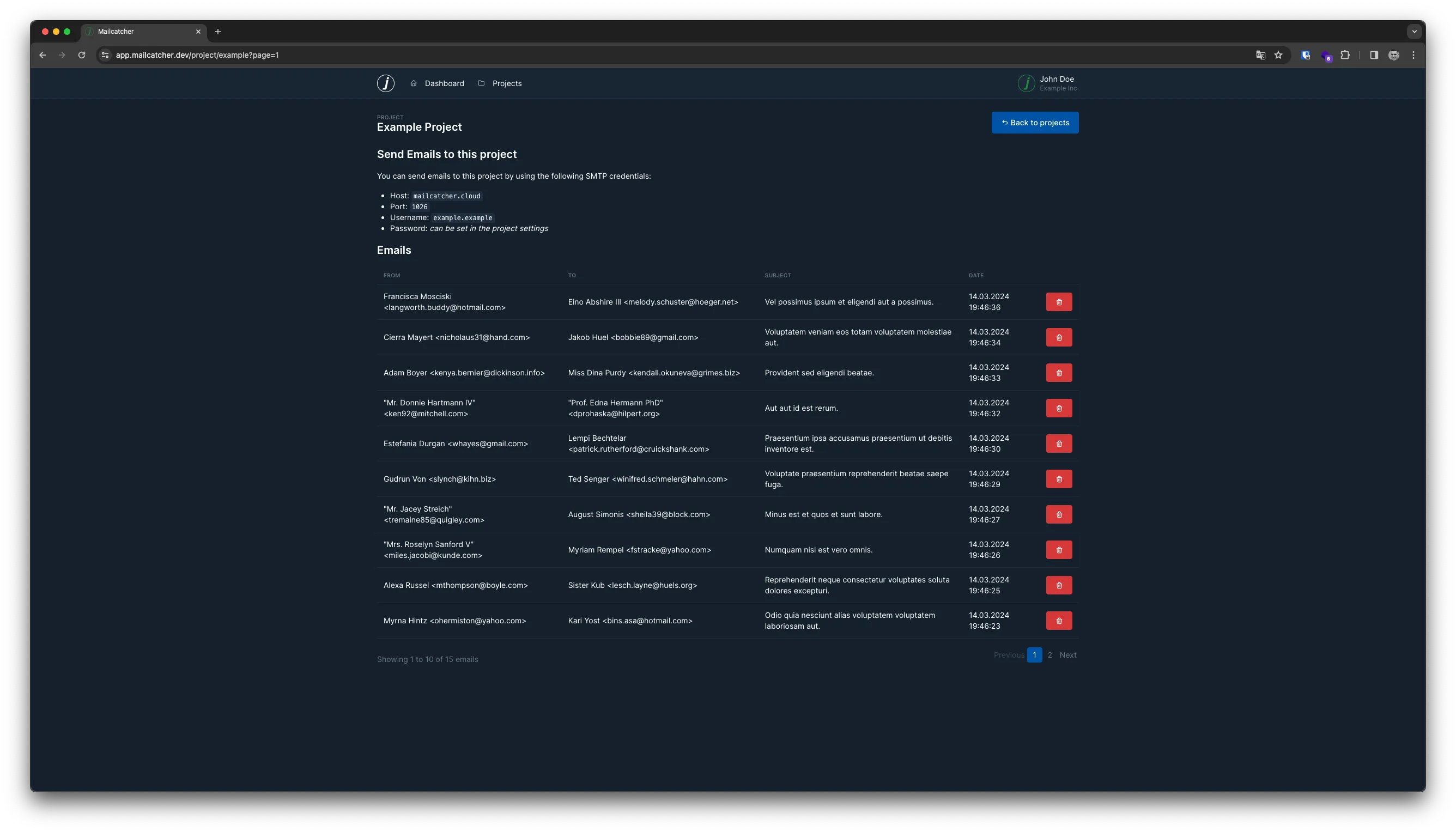
Task: Close the Mailcatcher tab
Action: pyautogui.click(x=198, y=32)
